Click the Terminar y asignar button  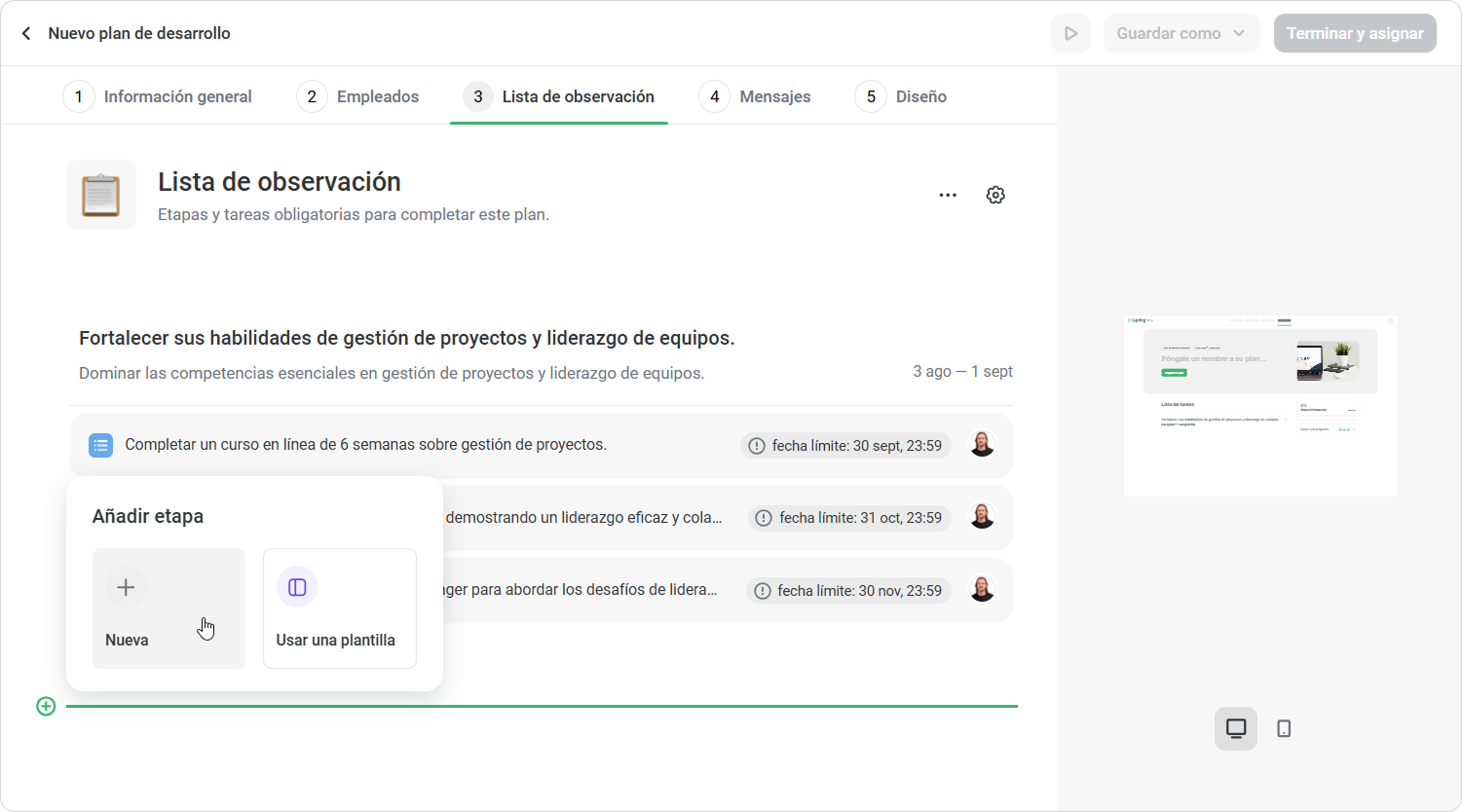(1355, 33)
